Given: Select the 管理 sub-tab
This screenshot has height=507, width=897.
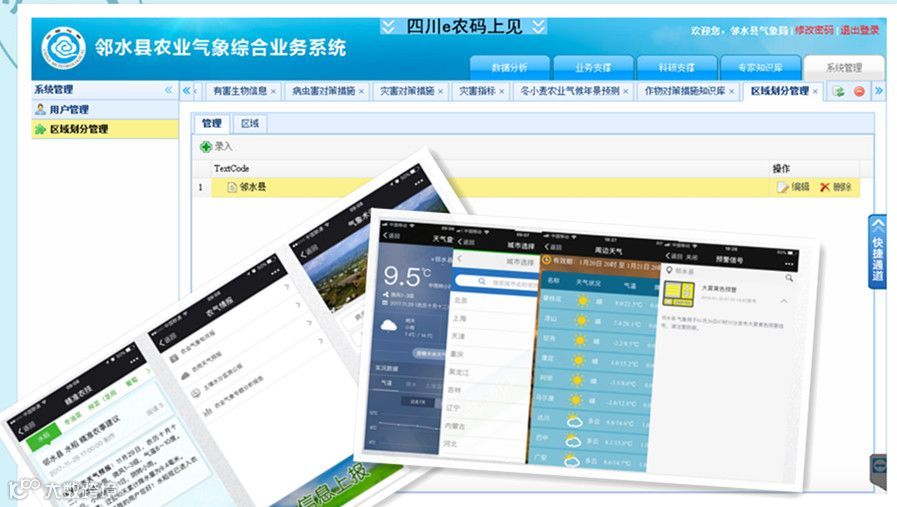Looking at the screenshot, I should pyautogui.click(x=211, y=124).
